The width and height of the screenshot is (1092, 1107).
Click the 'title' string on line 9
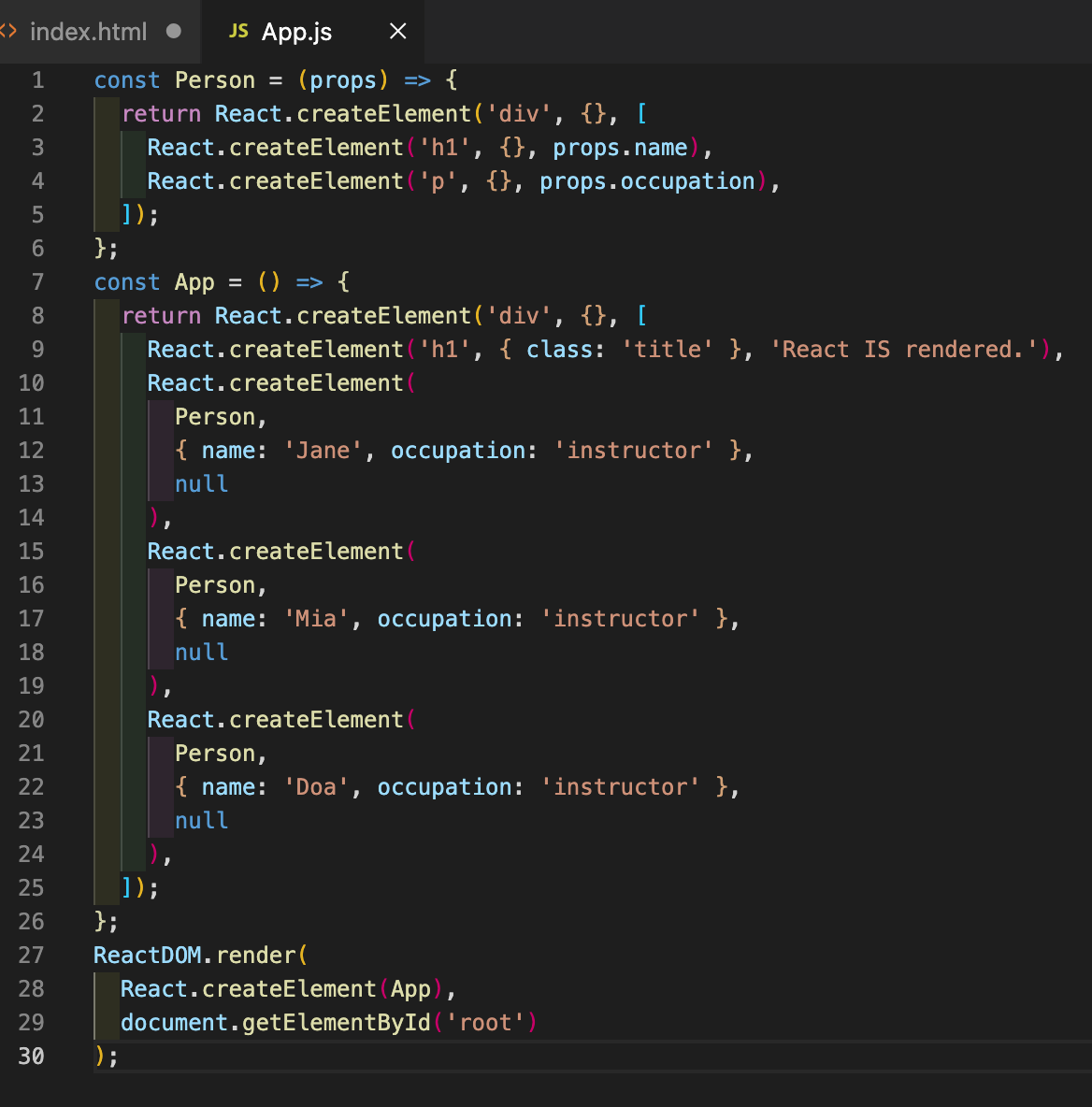coord(667,350)
